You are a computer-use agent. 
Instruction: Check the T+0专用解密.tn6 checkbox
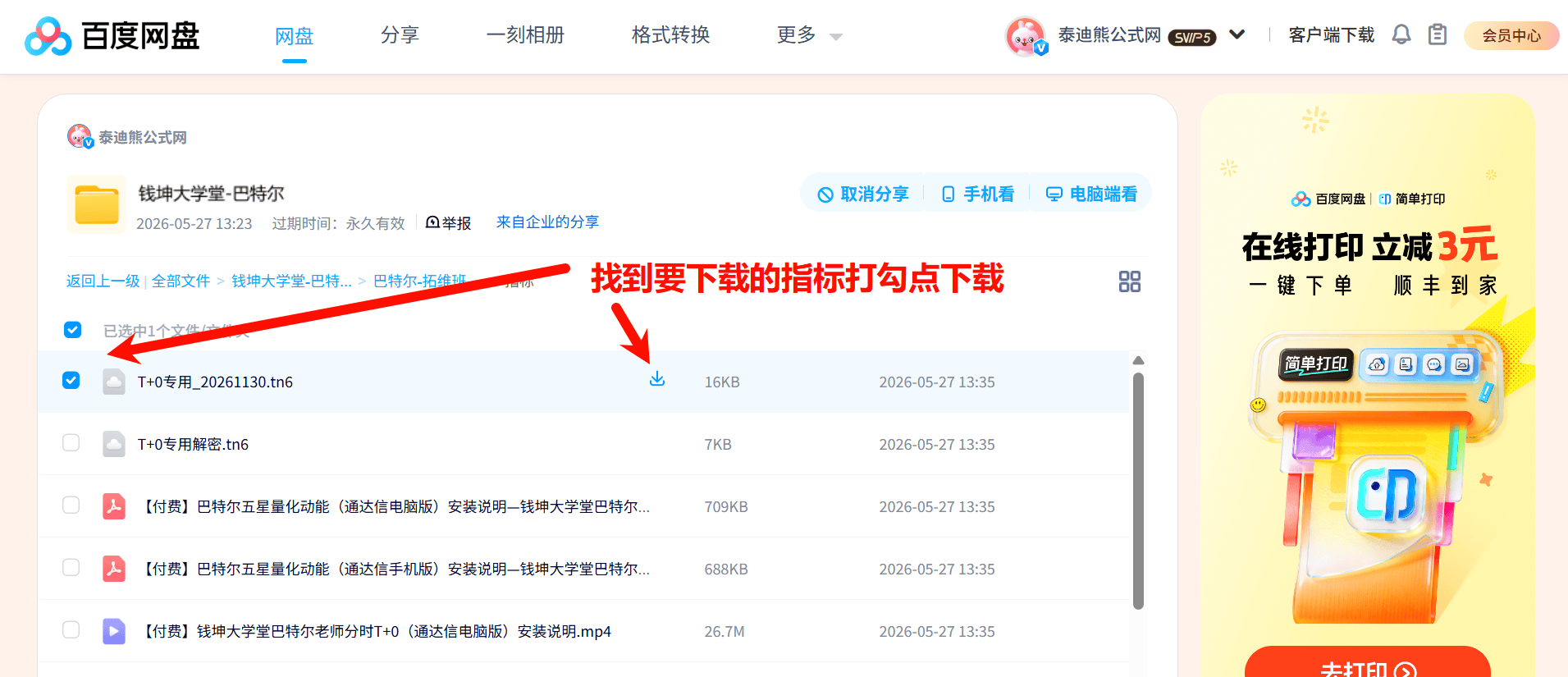[71, 443]
